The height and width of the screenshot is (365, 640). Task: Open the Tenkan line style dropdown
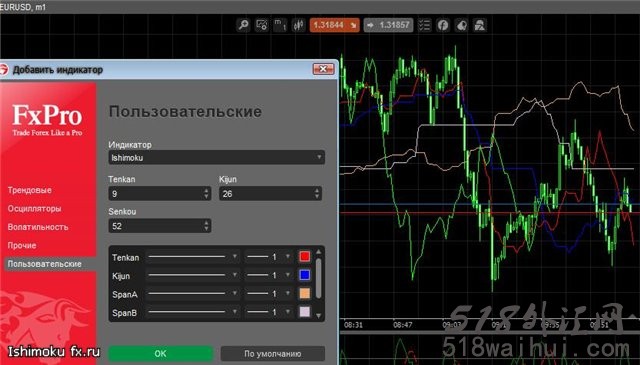192,257
